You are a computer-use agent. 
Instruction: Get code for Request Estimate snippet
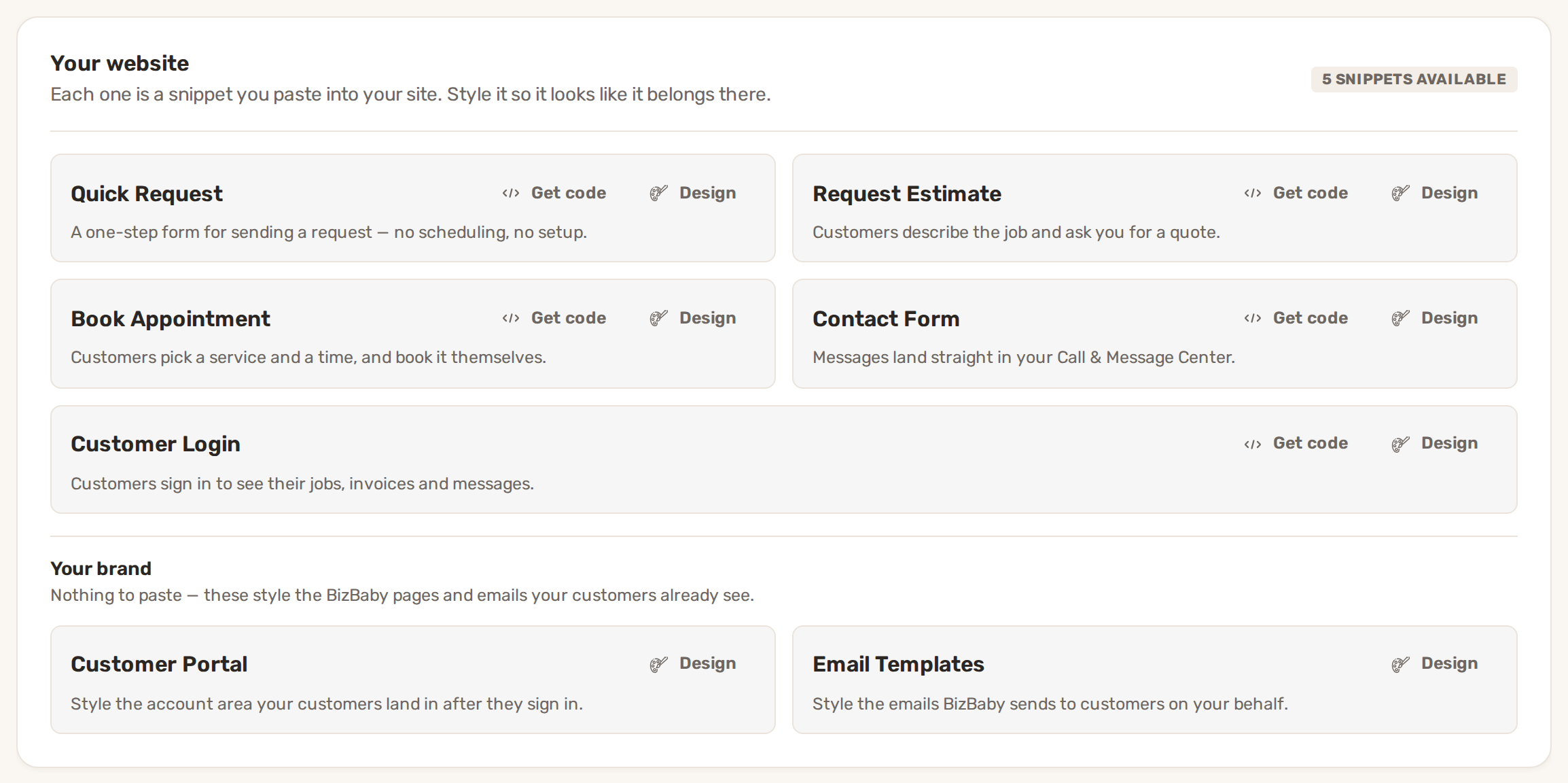[x=1296, y=193]
